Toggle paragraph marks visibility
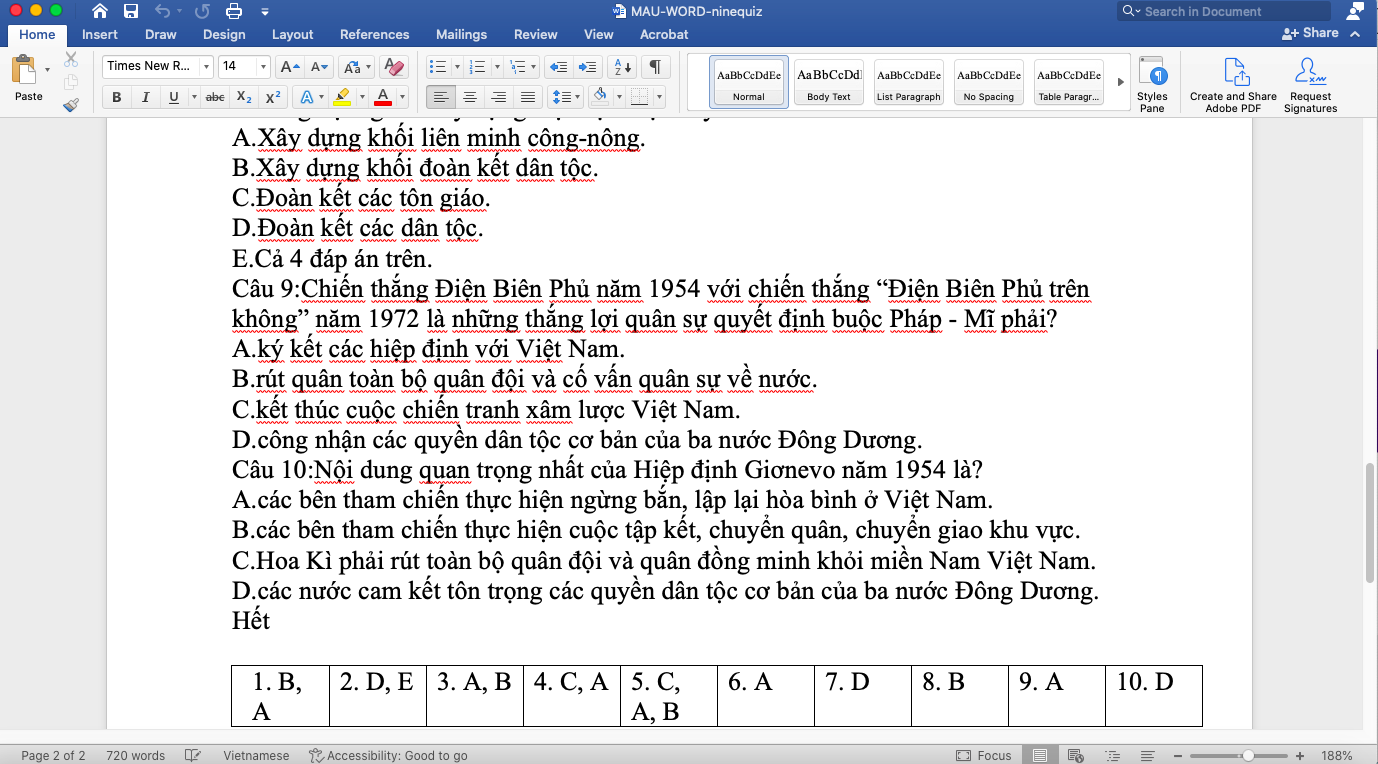The image size is (1378, 764). click(653, 66)
